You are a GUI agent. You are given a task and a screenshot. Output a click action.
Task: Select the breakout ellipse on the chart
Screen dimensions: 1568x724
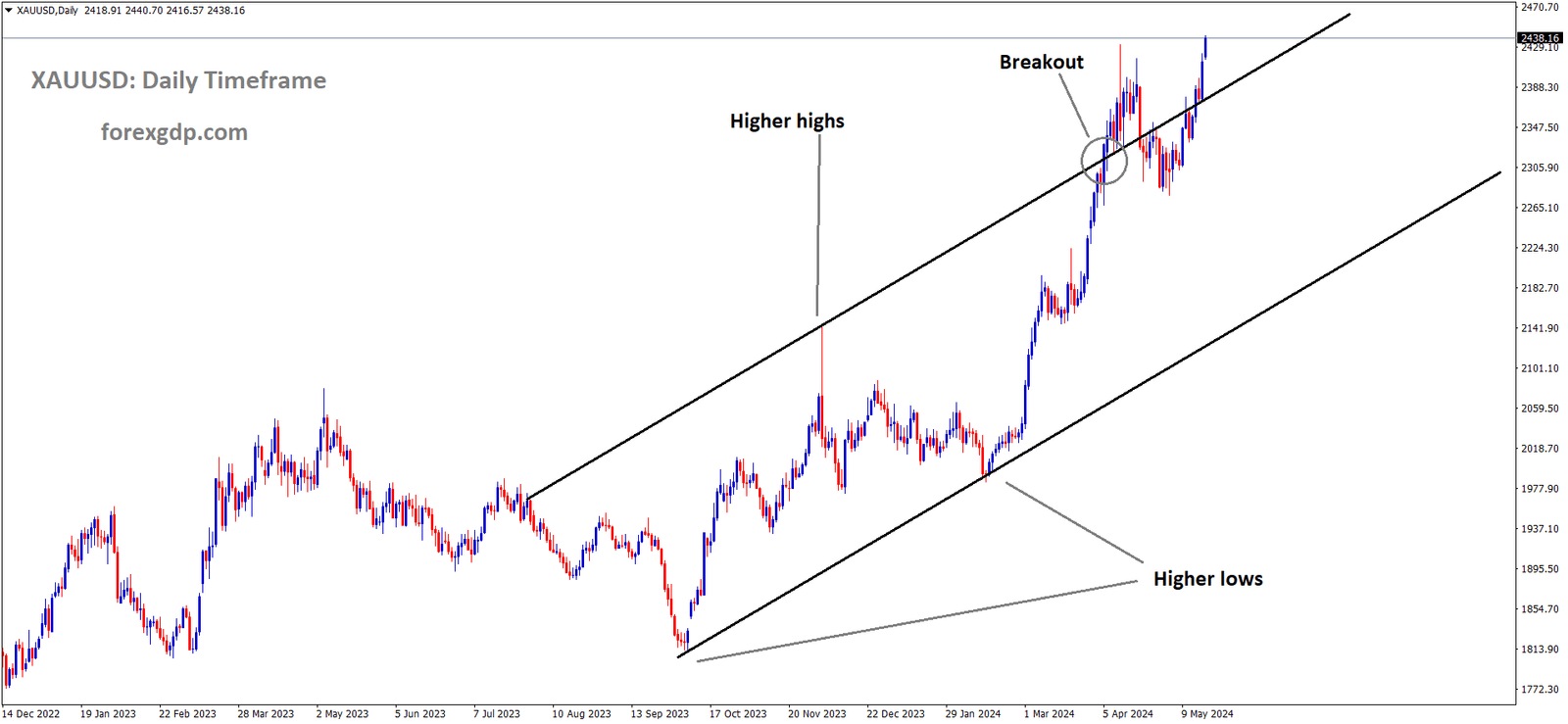click(1104, 161)
